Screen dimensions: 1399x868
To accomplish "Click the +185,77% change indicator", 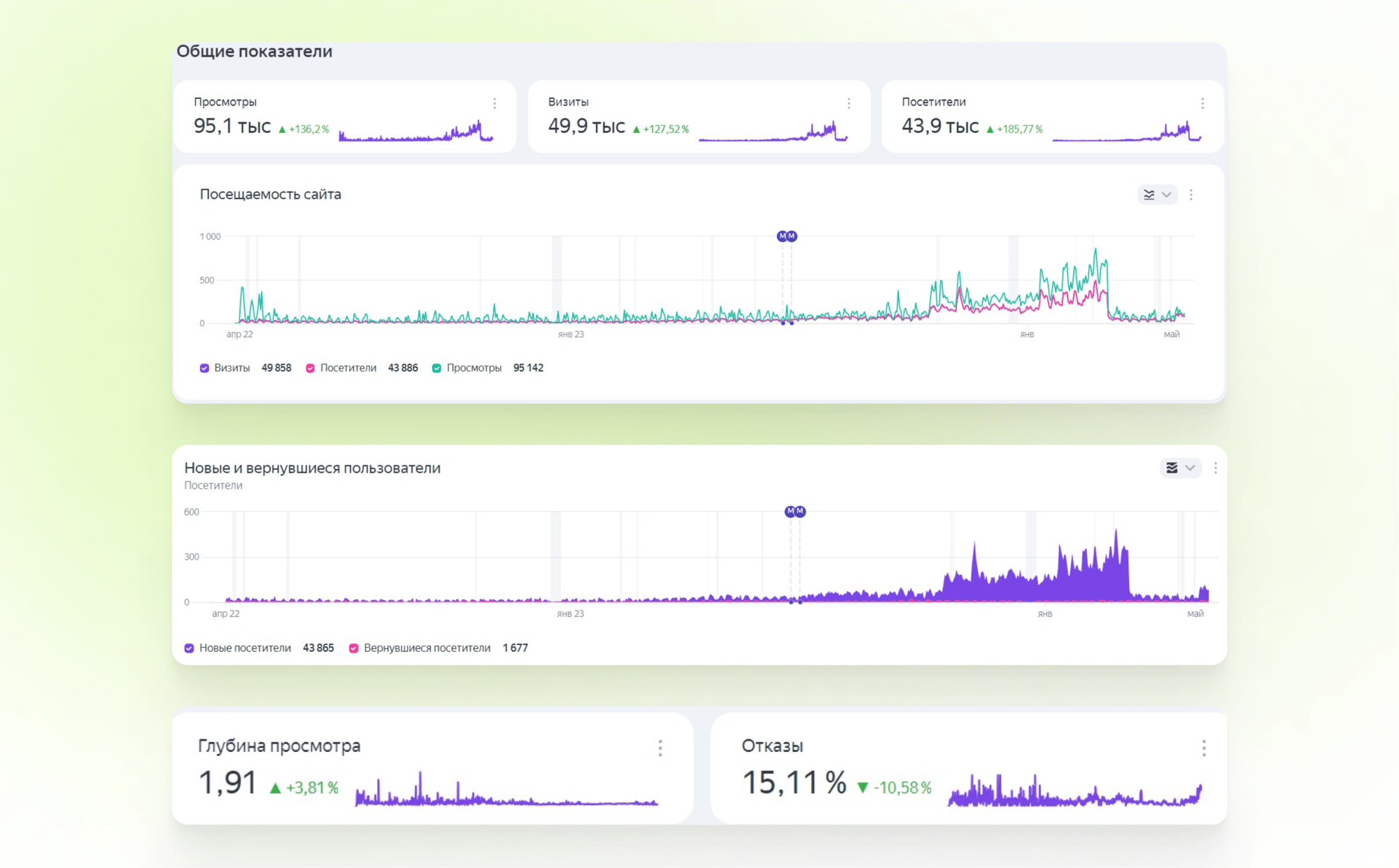I will pyautogui.click(x=1014, y=129).
